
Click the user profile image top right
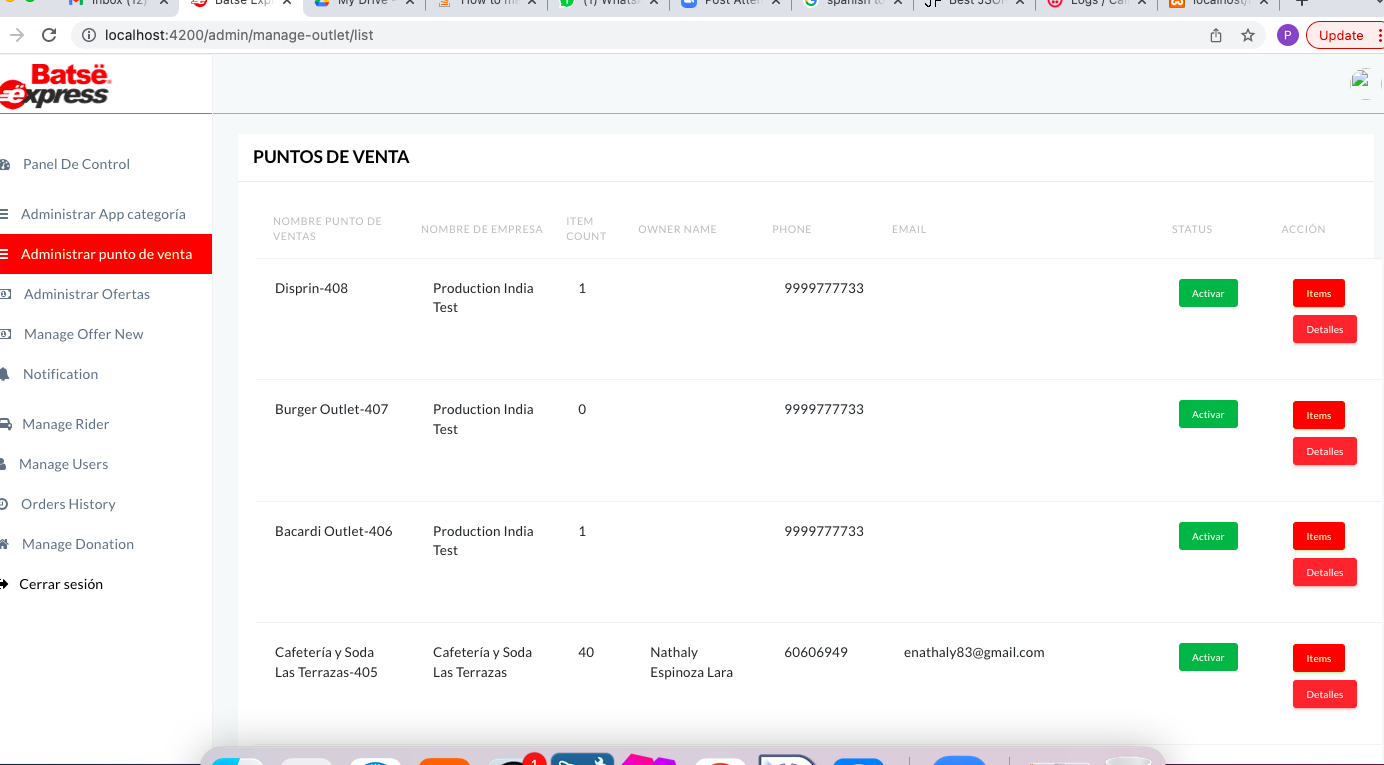pos(1362,82)
